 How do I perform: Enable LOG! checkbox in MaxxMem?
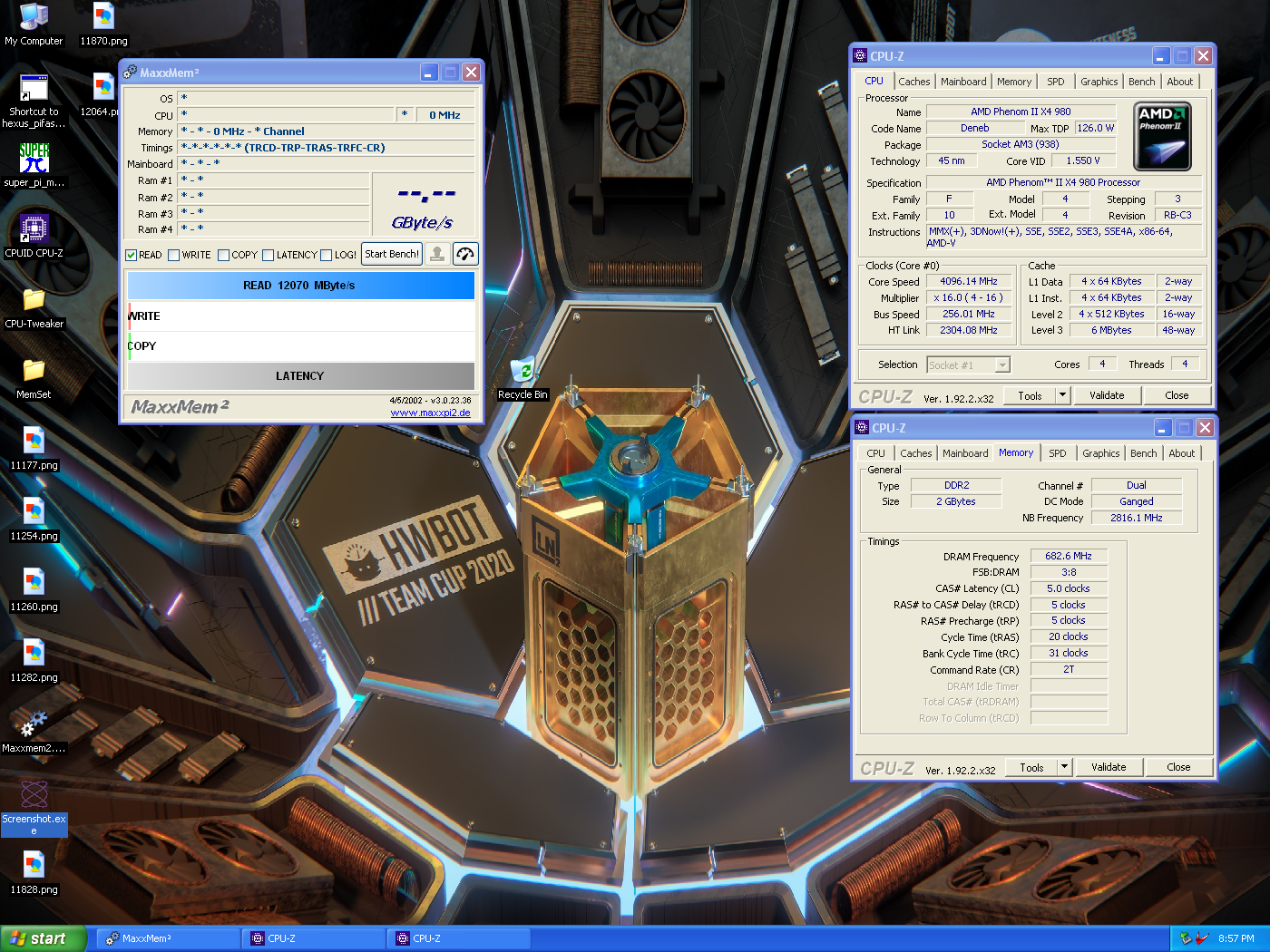[326, 255]
